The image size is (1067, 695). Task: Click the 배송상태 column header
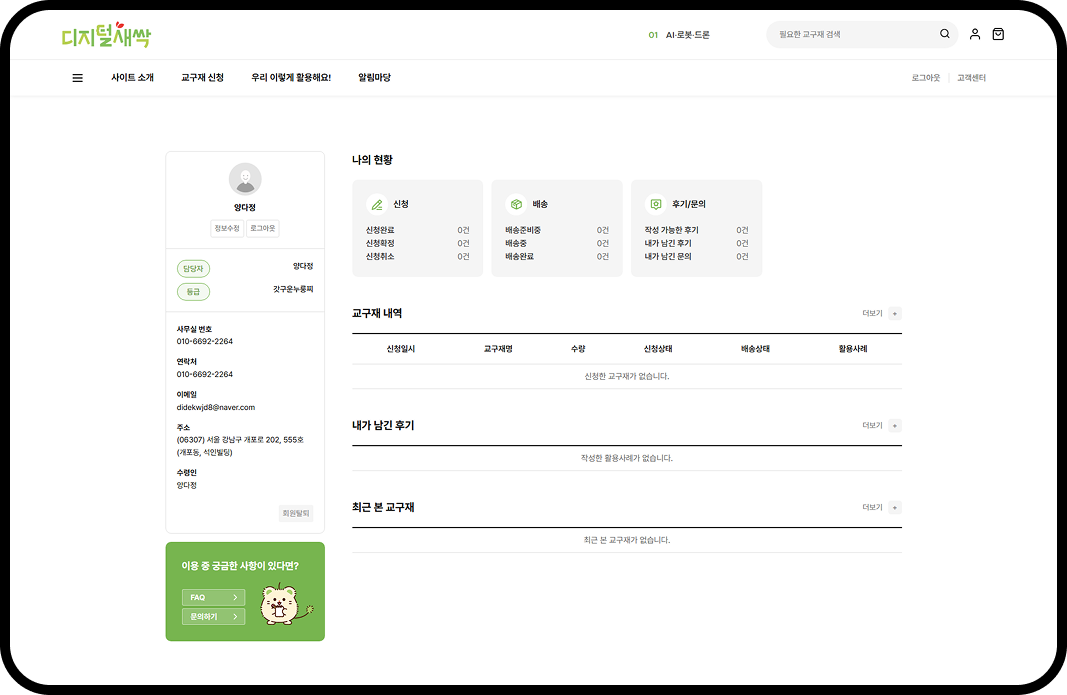[x=755, y=349]
